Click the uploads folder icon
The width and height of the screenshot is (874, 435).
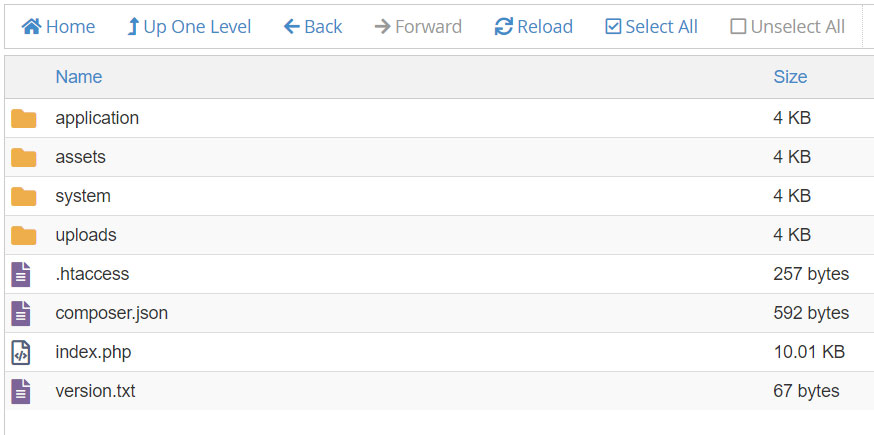tap(24, 235)
